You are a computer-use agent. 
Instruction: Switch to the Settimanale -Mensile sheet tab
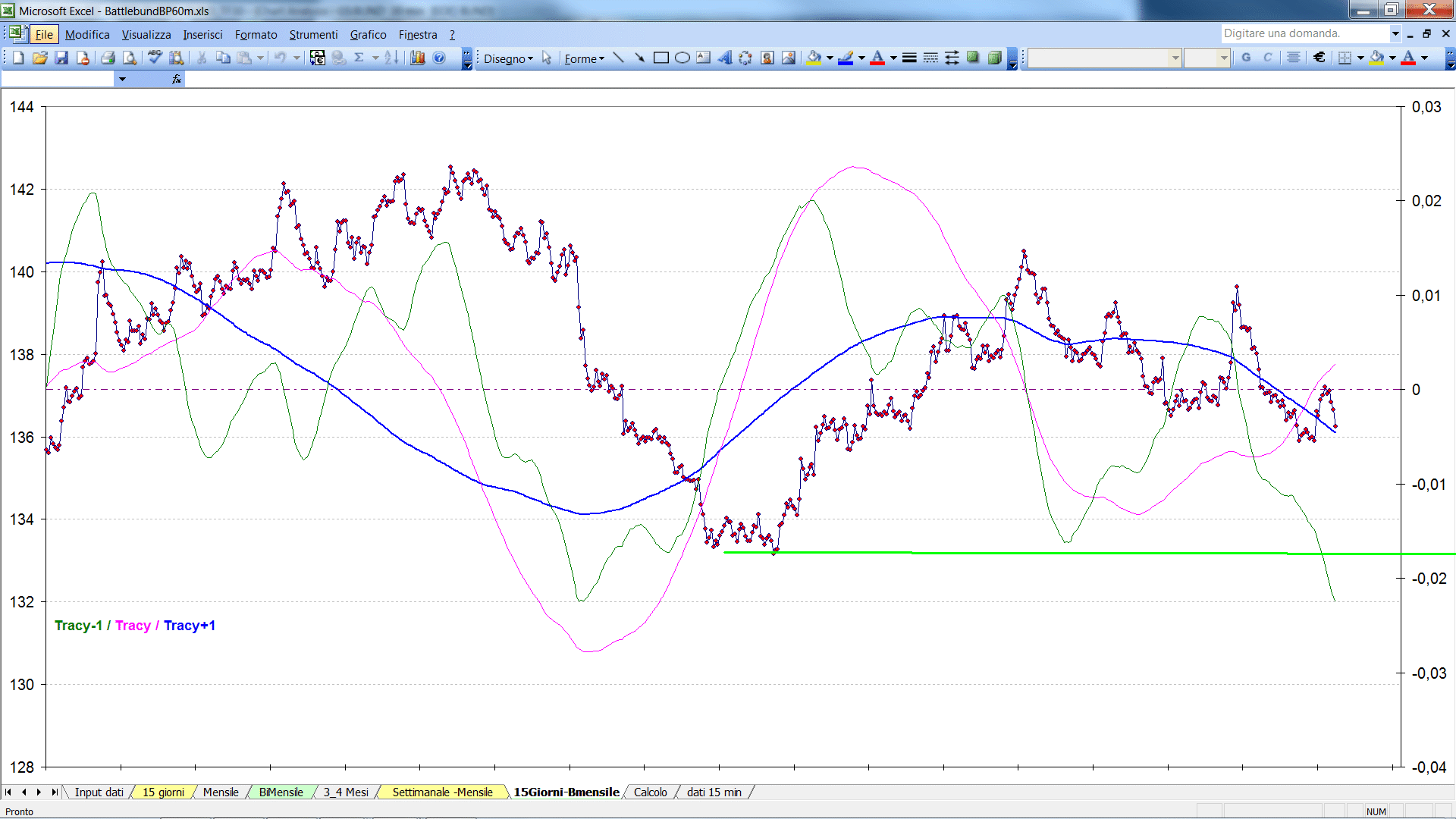(x=442, y=792)
